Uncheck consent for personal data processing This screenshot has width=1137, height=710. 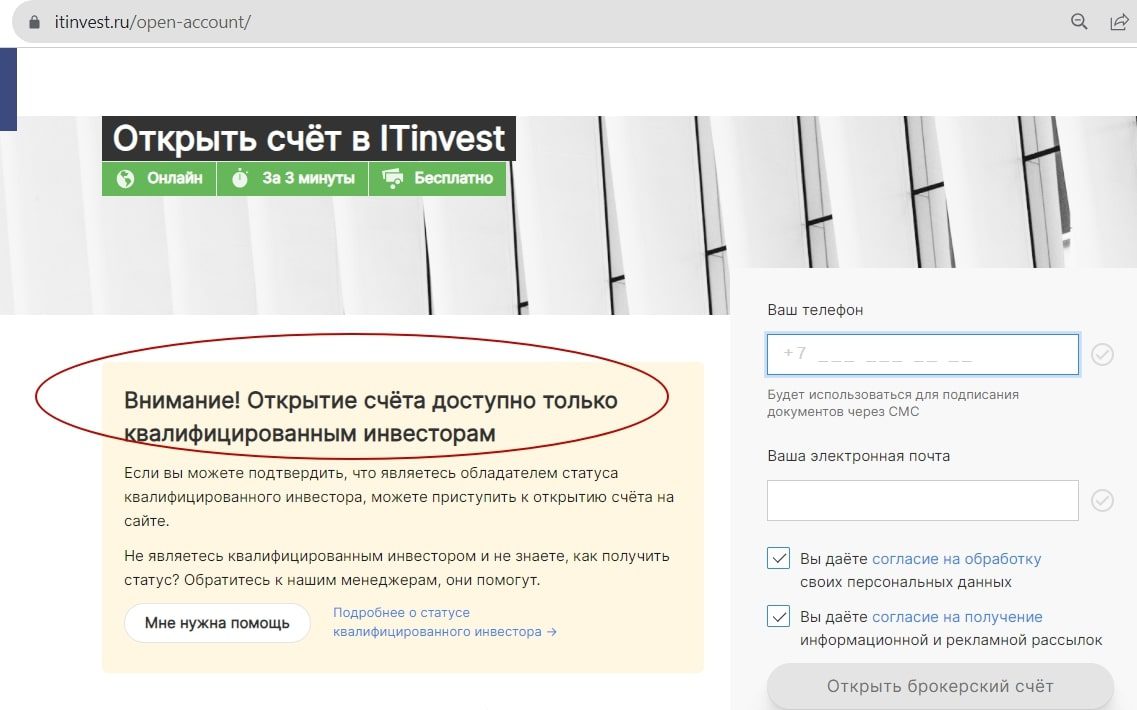click(x=778, y=558)
